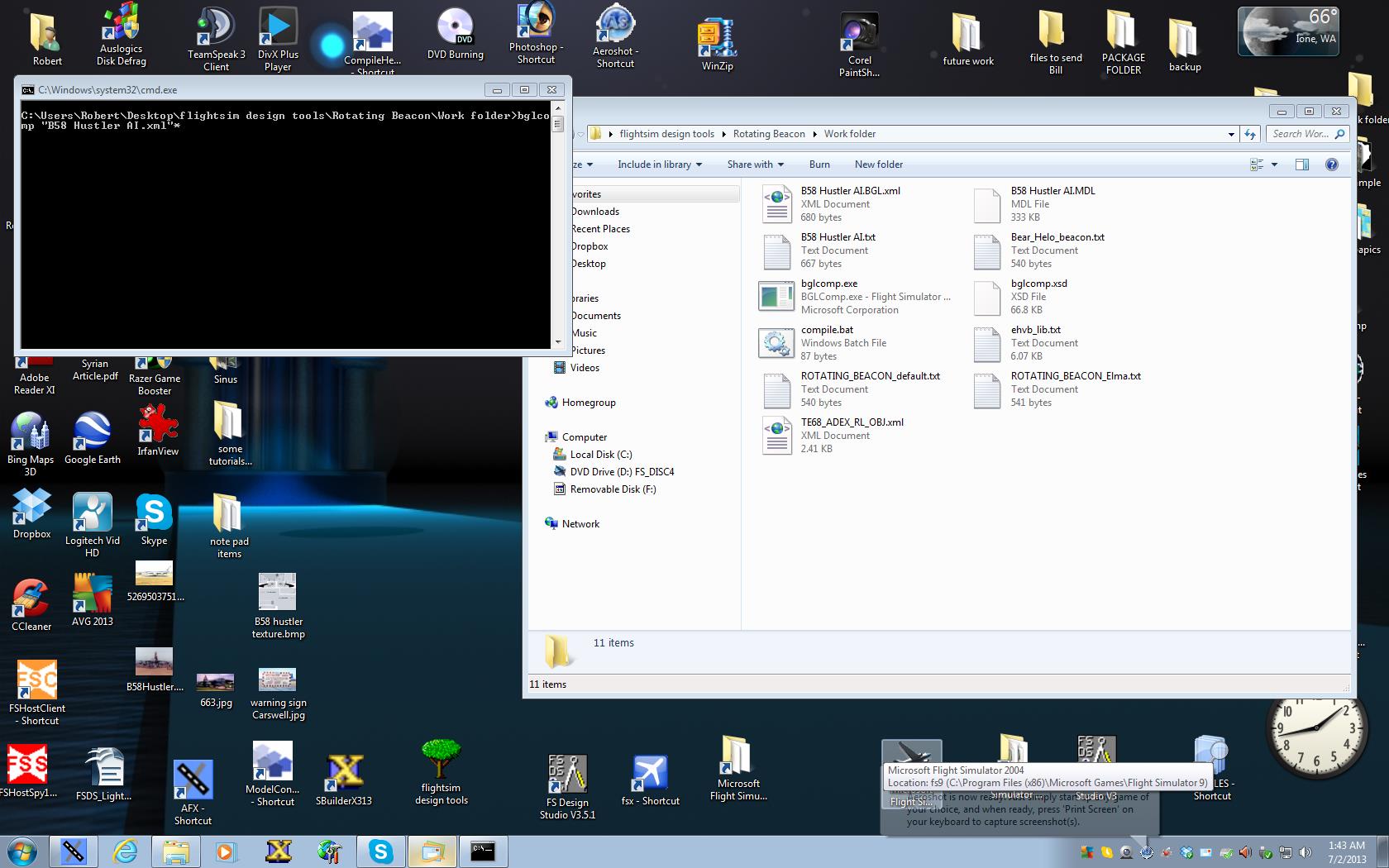
Task: Select Local Disk (C:) in Explorer
Action: [601, 455]
